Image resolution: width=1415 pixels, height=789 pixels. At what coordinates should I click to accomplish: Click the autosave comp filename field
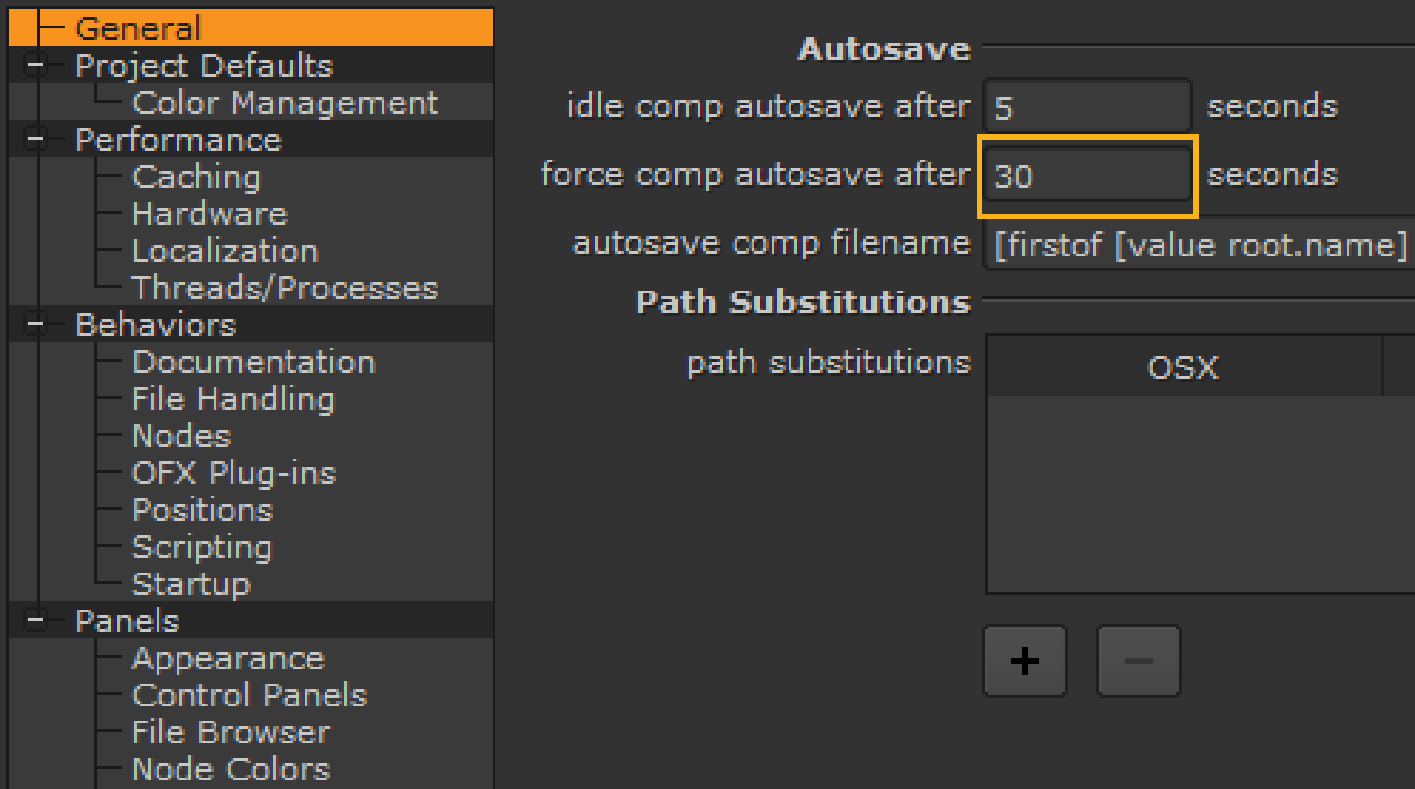click(1200, 244)
